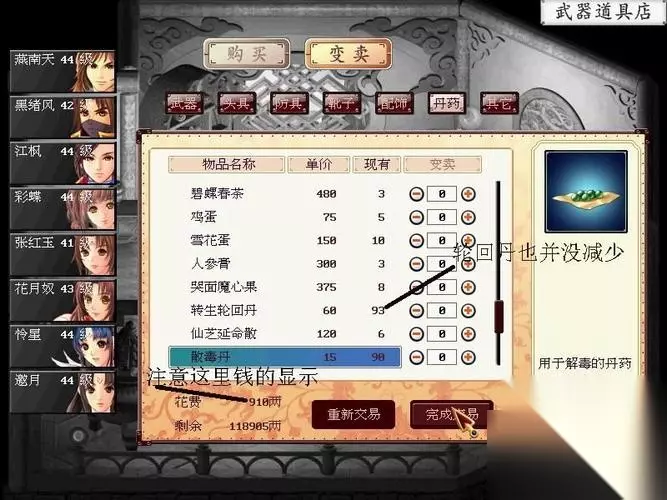Viewport: 667px width, 500px height.
Task: Select the 散毒丹 item row
Action: 285,357
